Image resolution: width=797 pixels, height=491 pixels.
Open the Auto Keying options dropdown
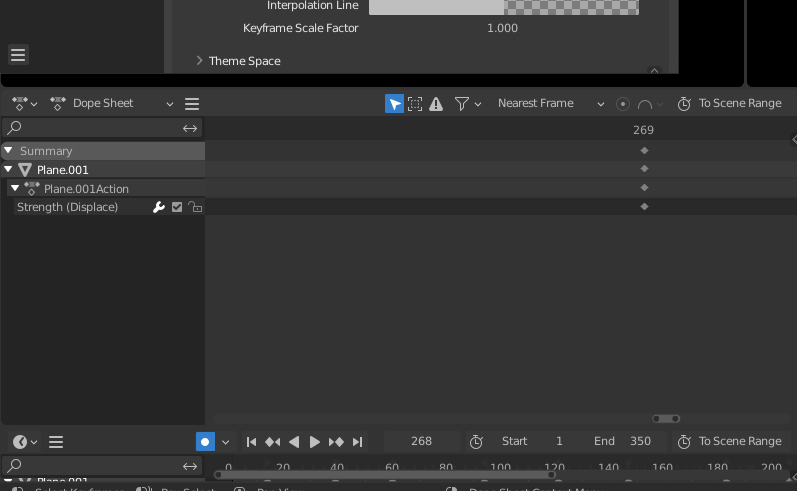226,442
